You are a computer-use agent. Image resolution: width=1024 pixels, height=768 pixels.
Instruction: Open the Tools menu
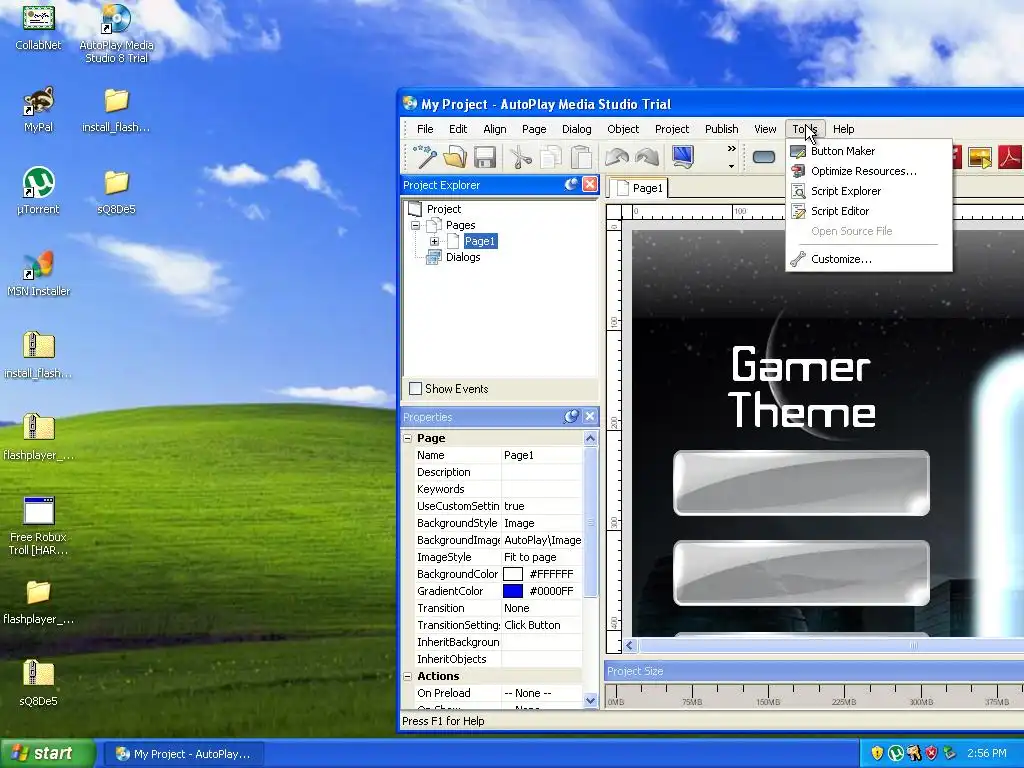point(805,129)
